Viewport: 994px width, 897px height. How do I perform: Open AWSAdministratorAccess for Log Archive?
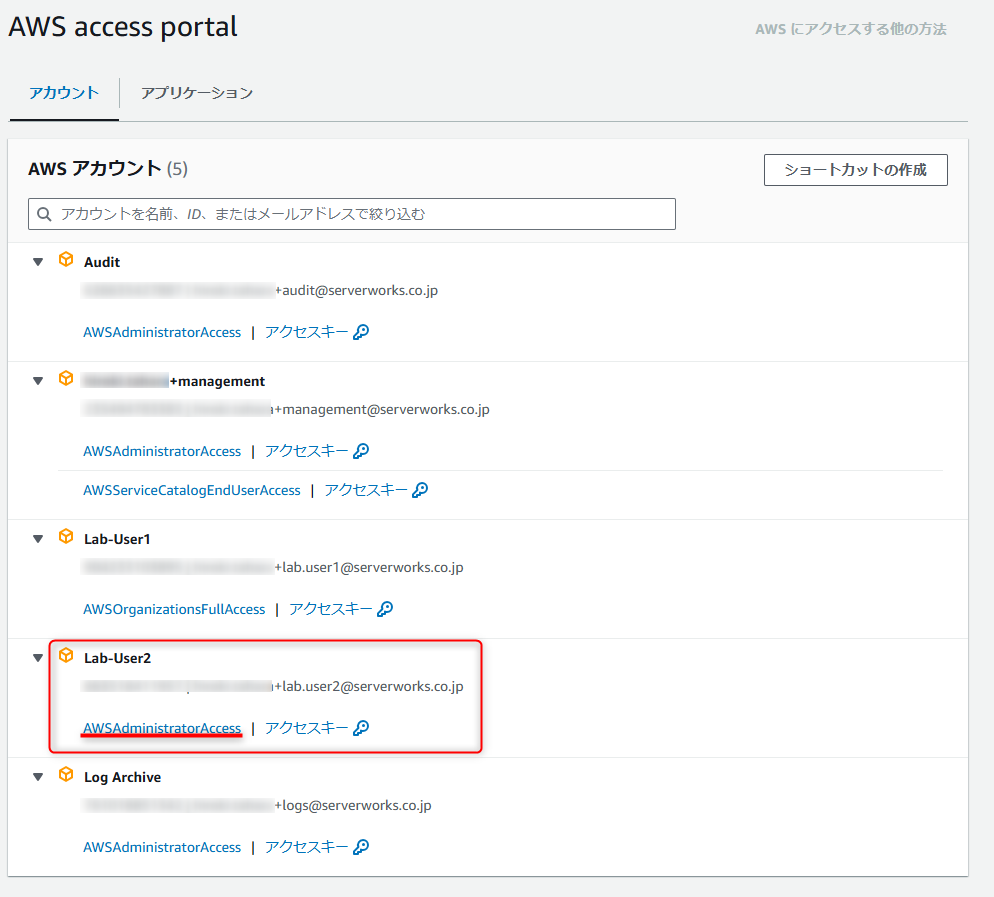click(162, 847)
